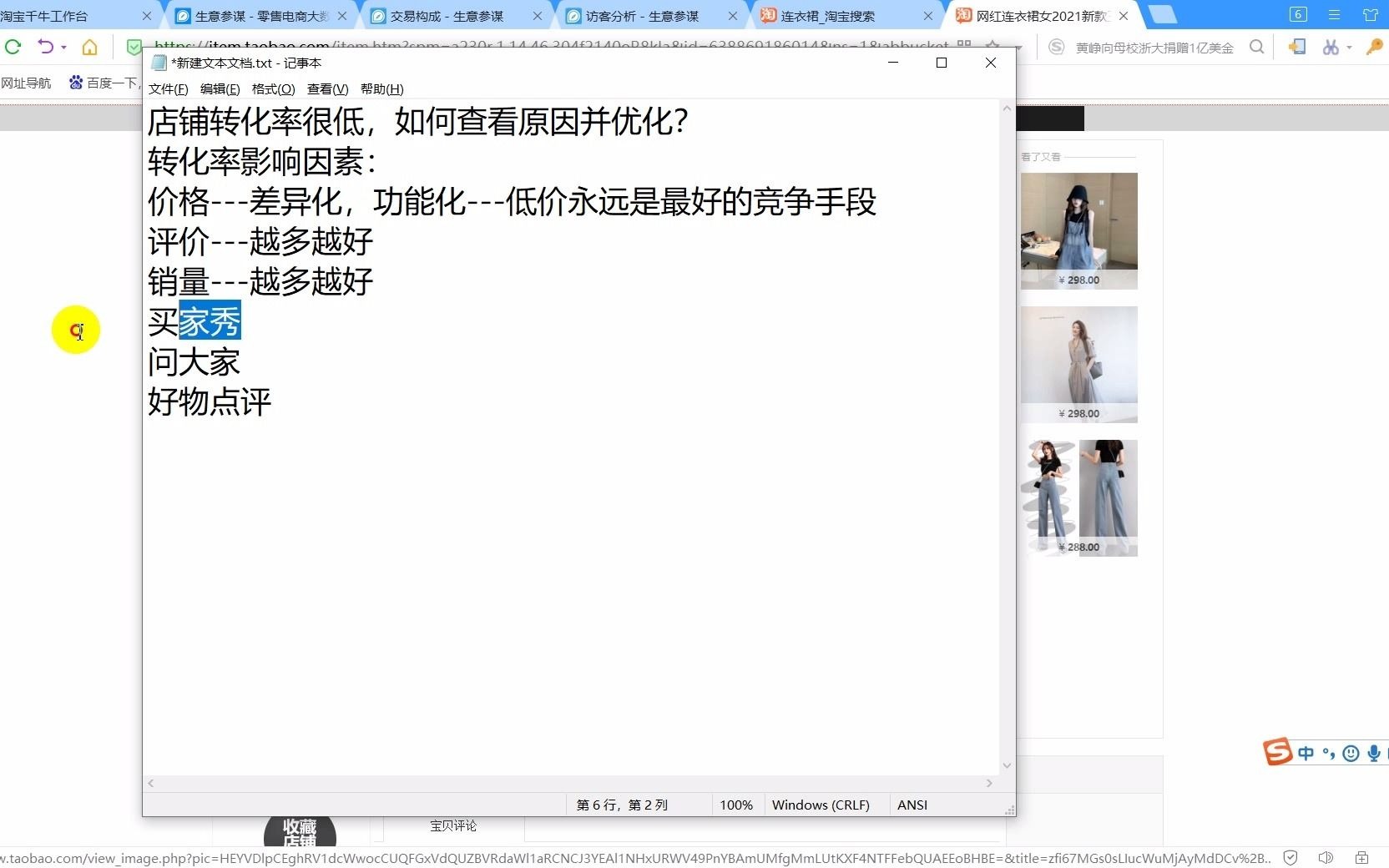Click the Notepad horizontal scrollbar right arrow
Screen dimensions: 1389x868
tap(989, 783)
